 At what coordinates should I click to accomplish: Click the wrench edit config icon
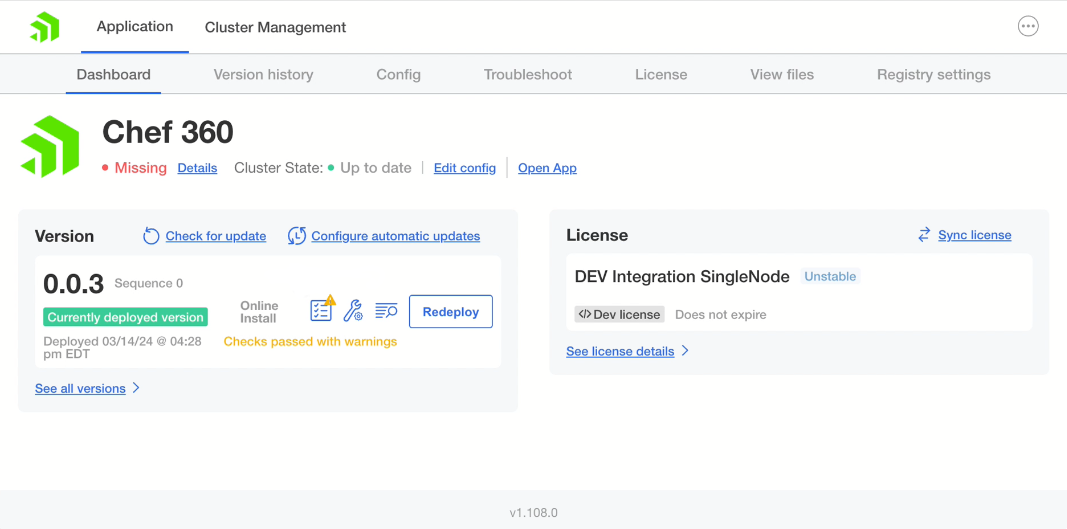point(353,311)
